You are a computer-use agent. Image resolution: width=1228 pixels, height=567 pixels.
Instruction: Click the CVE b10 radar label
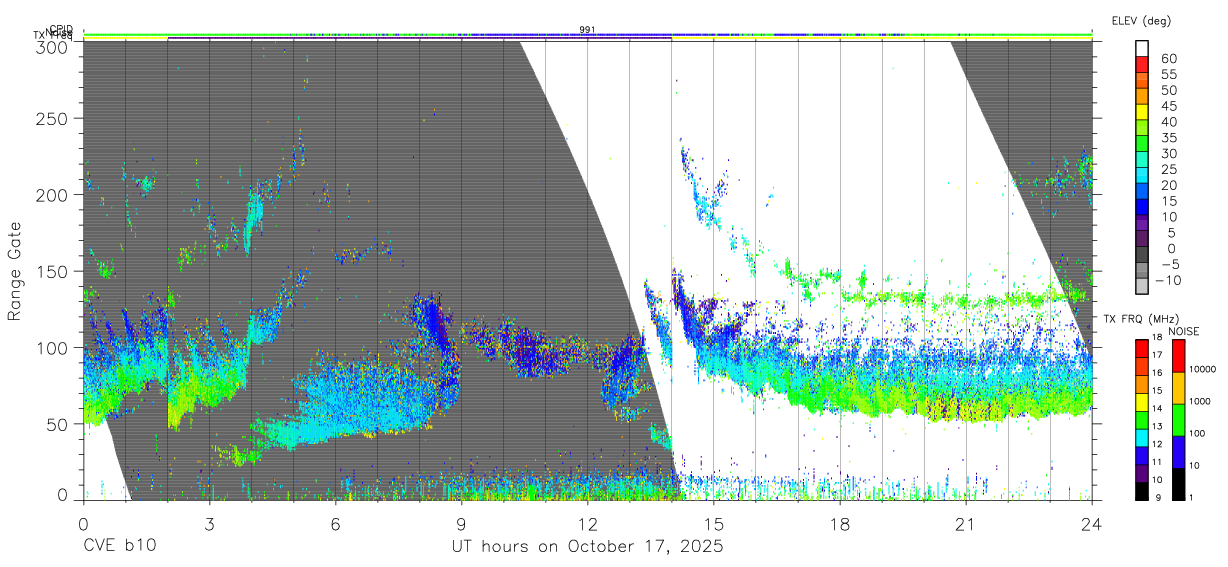click(119, 546)
